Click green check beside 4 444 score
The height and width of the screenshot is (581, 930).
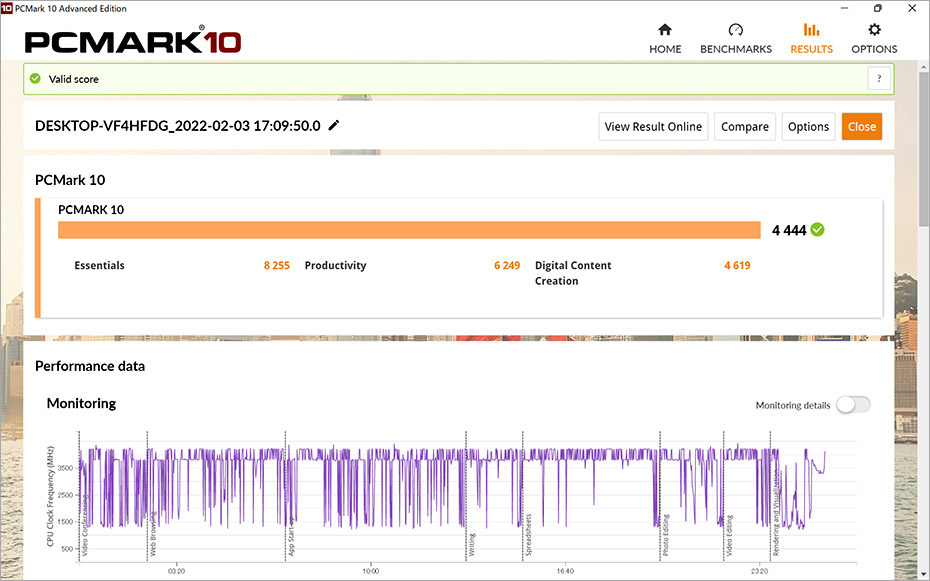point(818,230)
